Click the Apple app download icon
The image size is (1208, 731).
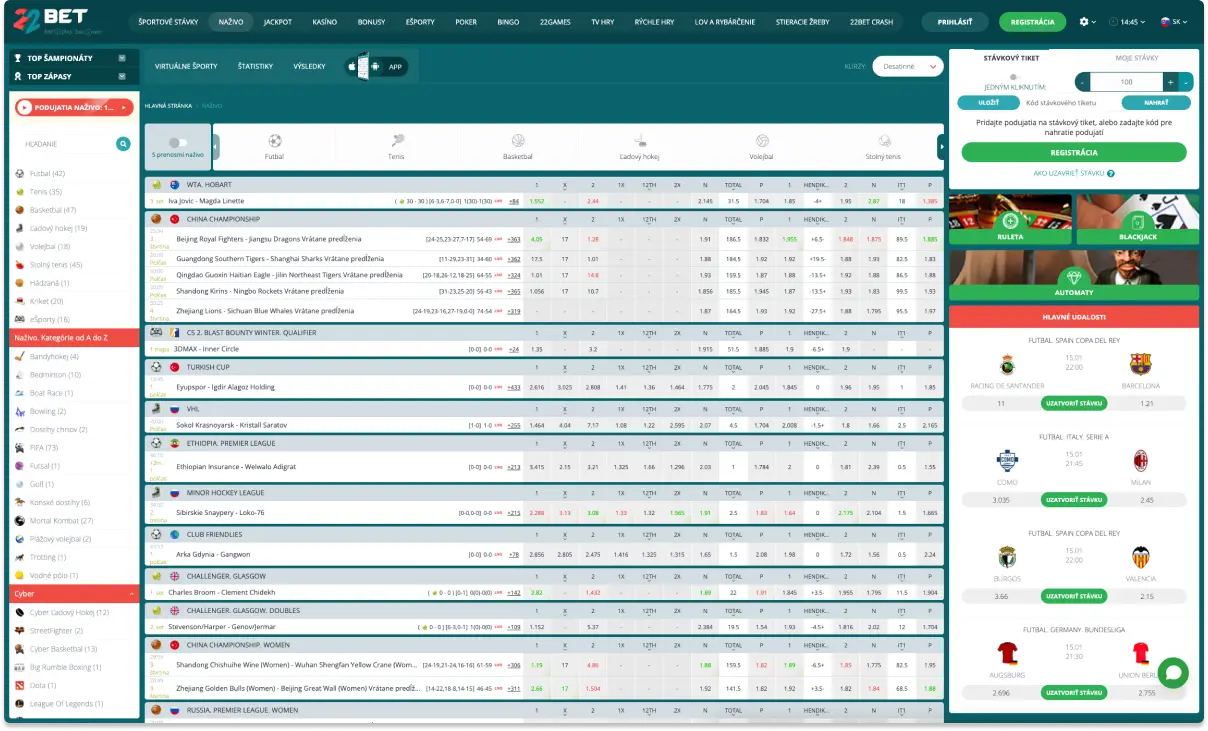click(x=352, y=67)
